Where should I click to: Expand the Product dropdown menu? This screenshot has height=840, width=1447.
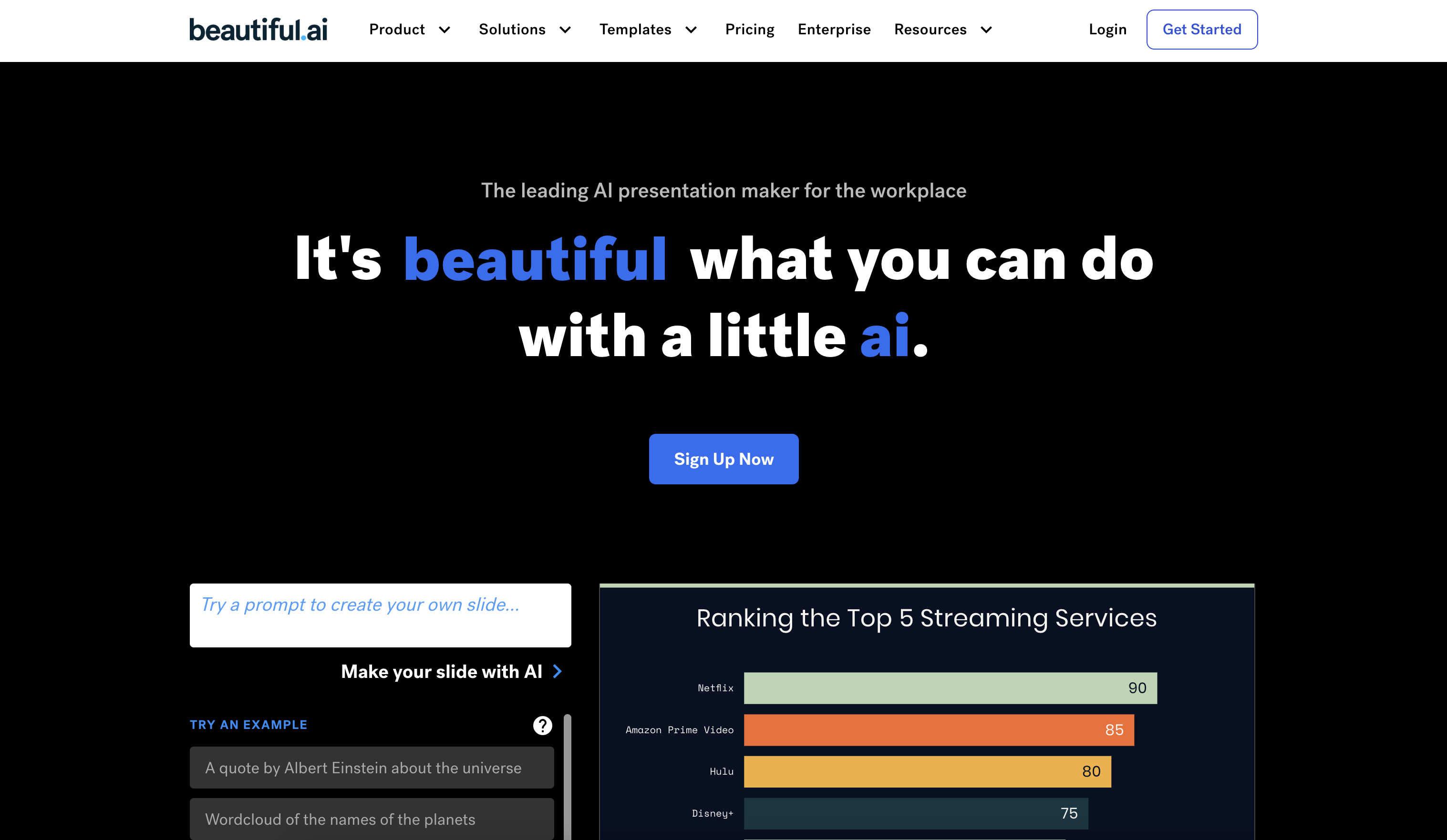click(409, 29)
